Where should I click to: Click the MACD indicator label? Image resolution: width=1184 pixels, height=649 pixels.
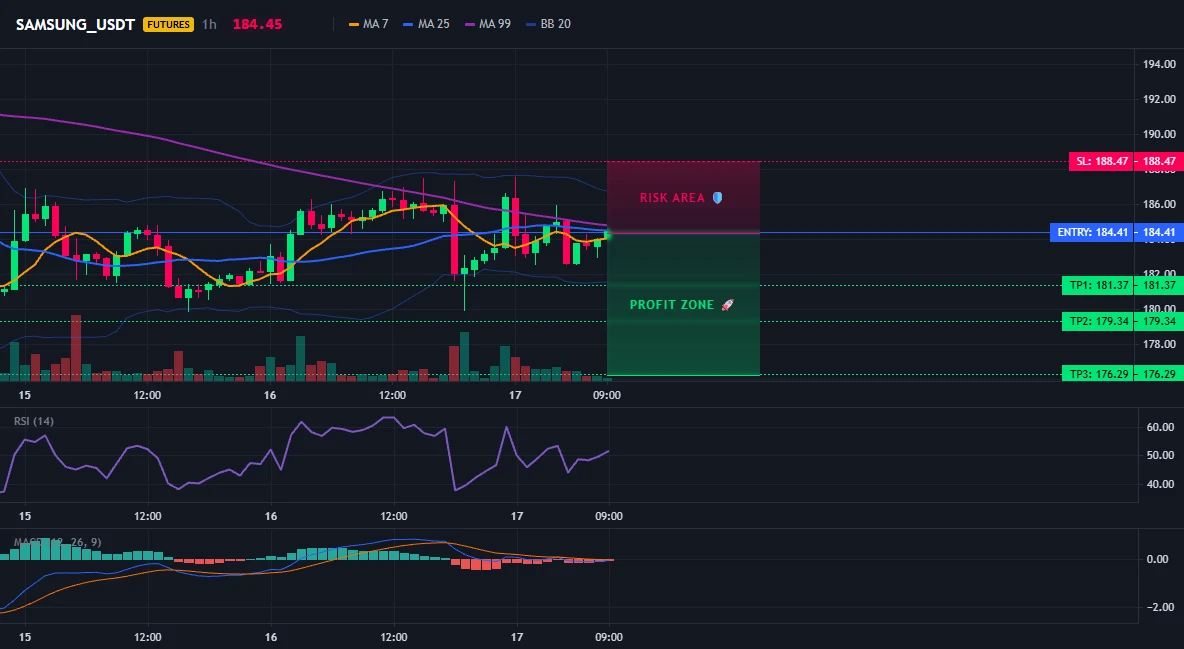pyautogui.click(x=57, y=542)
